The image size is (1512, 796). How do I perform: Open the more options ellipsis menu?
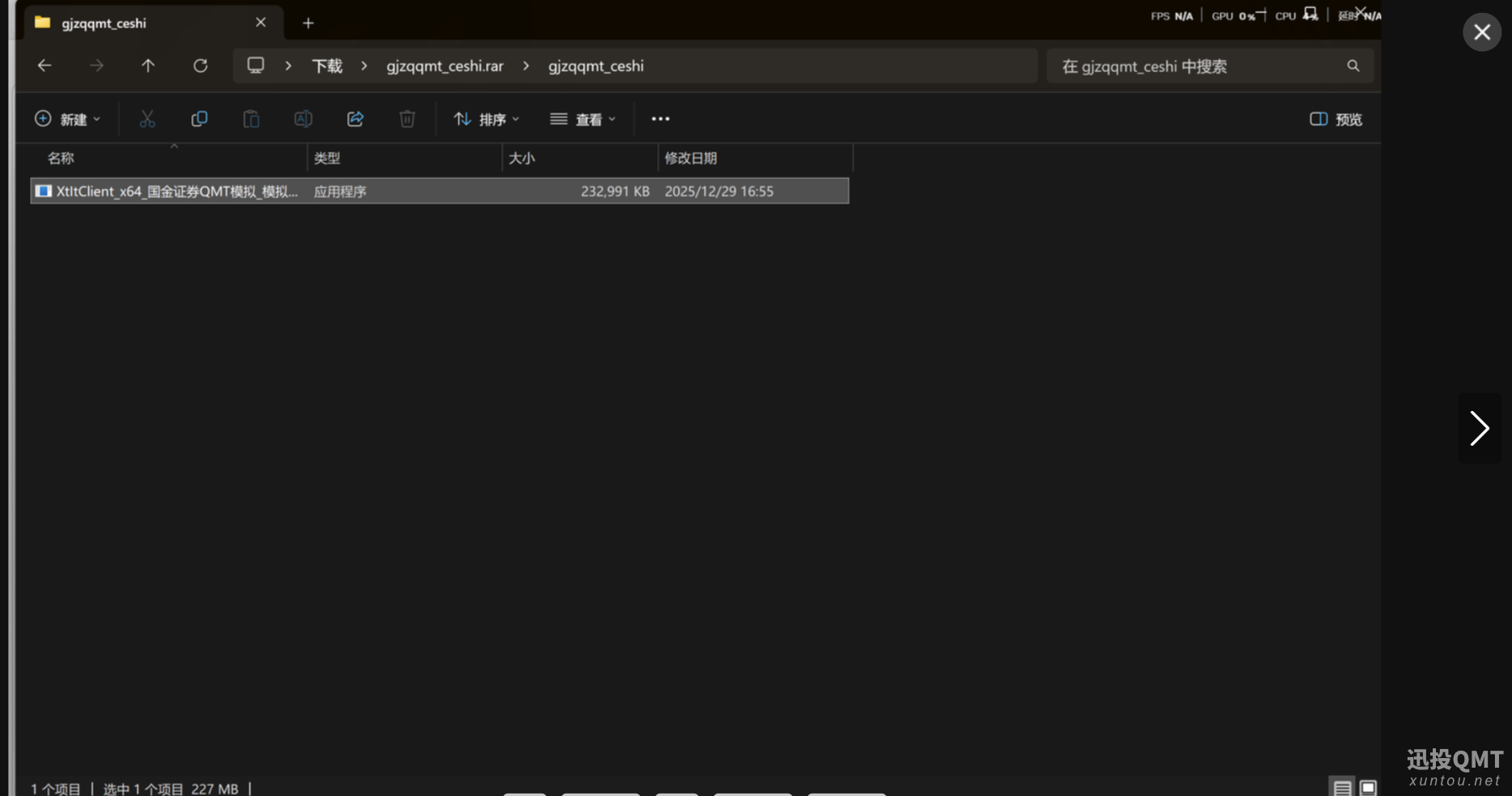click(660, 119)
